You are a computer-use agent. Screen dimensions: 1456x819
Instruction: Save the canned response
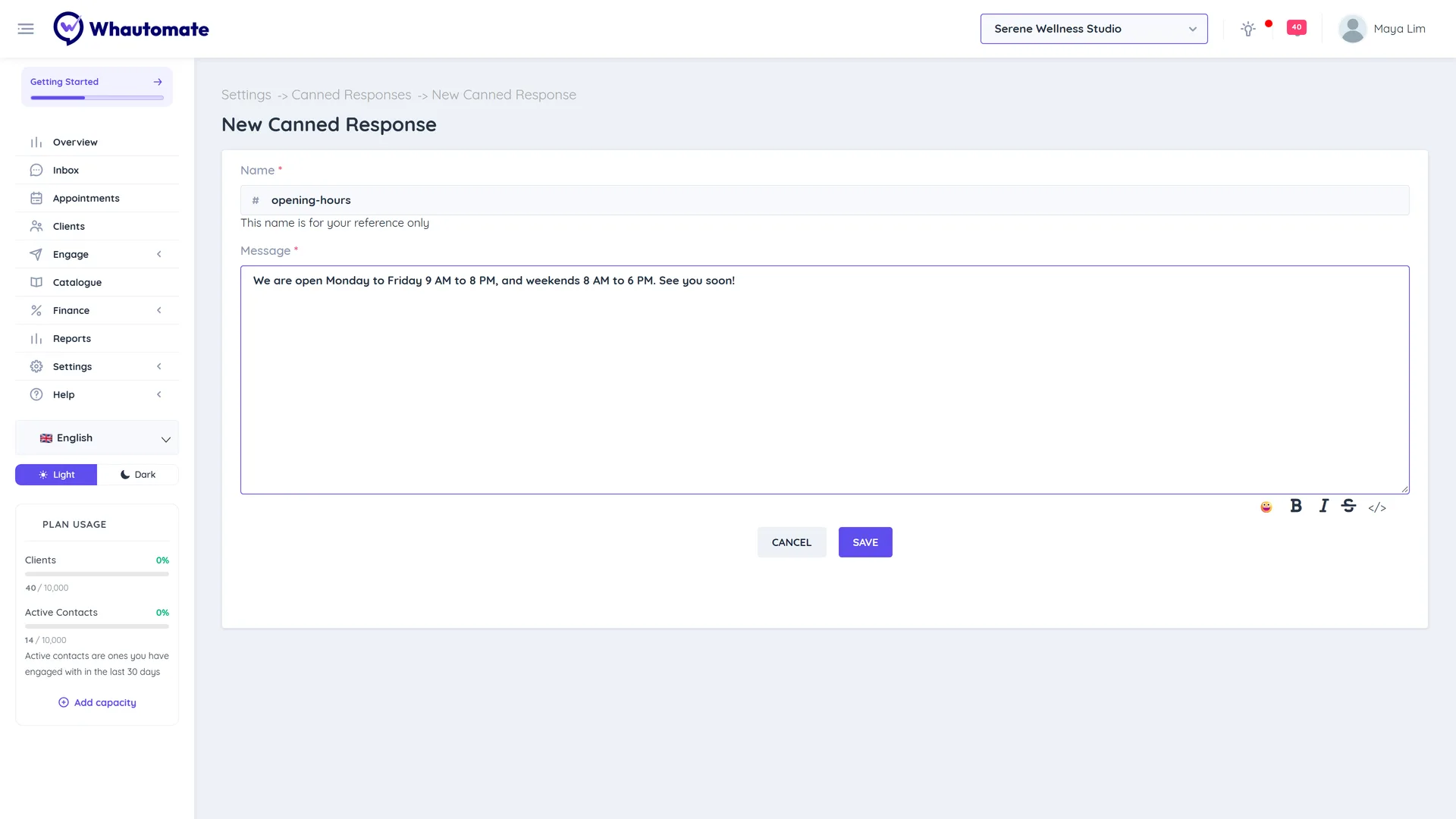[x=865, y=542]
